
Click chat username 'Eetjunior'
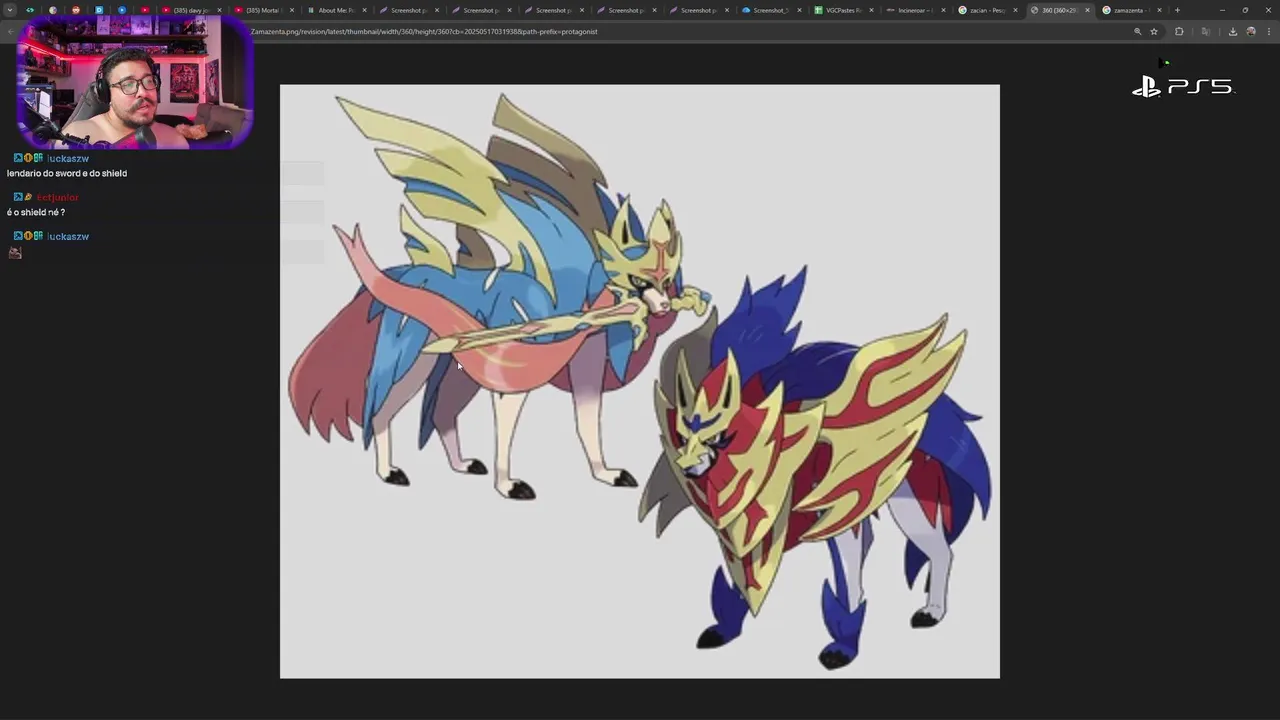click(57, 197)
